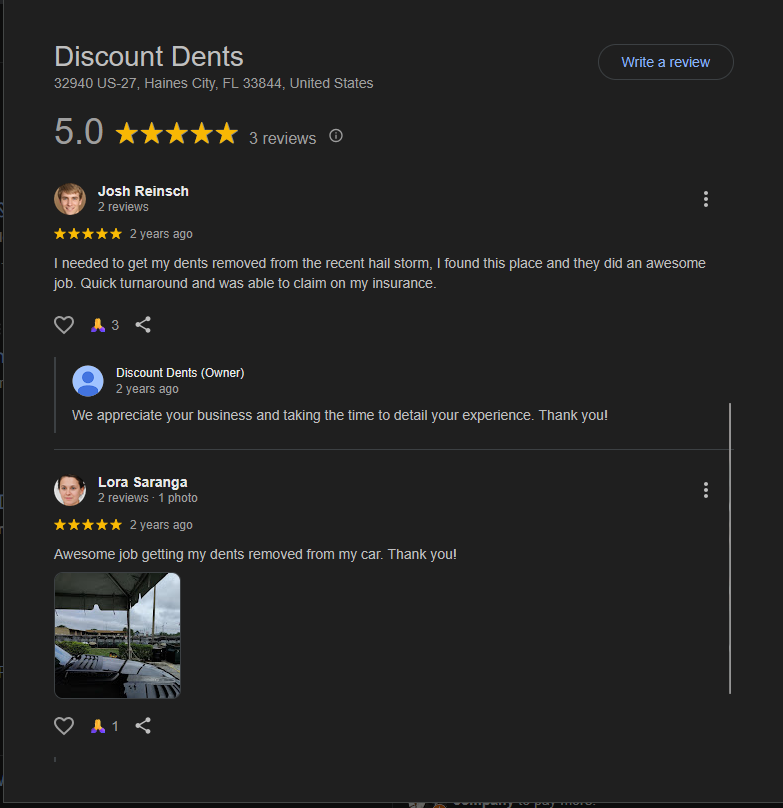Share Lora Saranga's review
This screenshot has width=783, height=808.
tap(143, 725)
